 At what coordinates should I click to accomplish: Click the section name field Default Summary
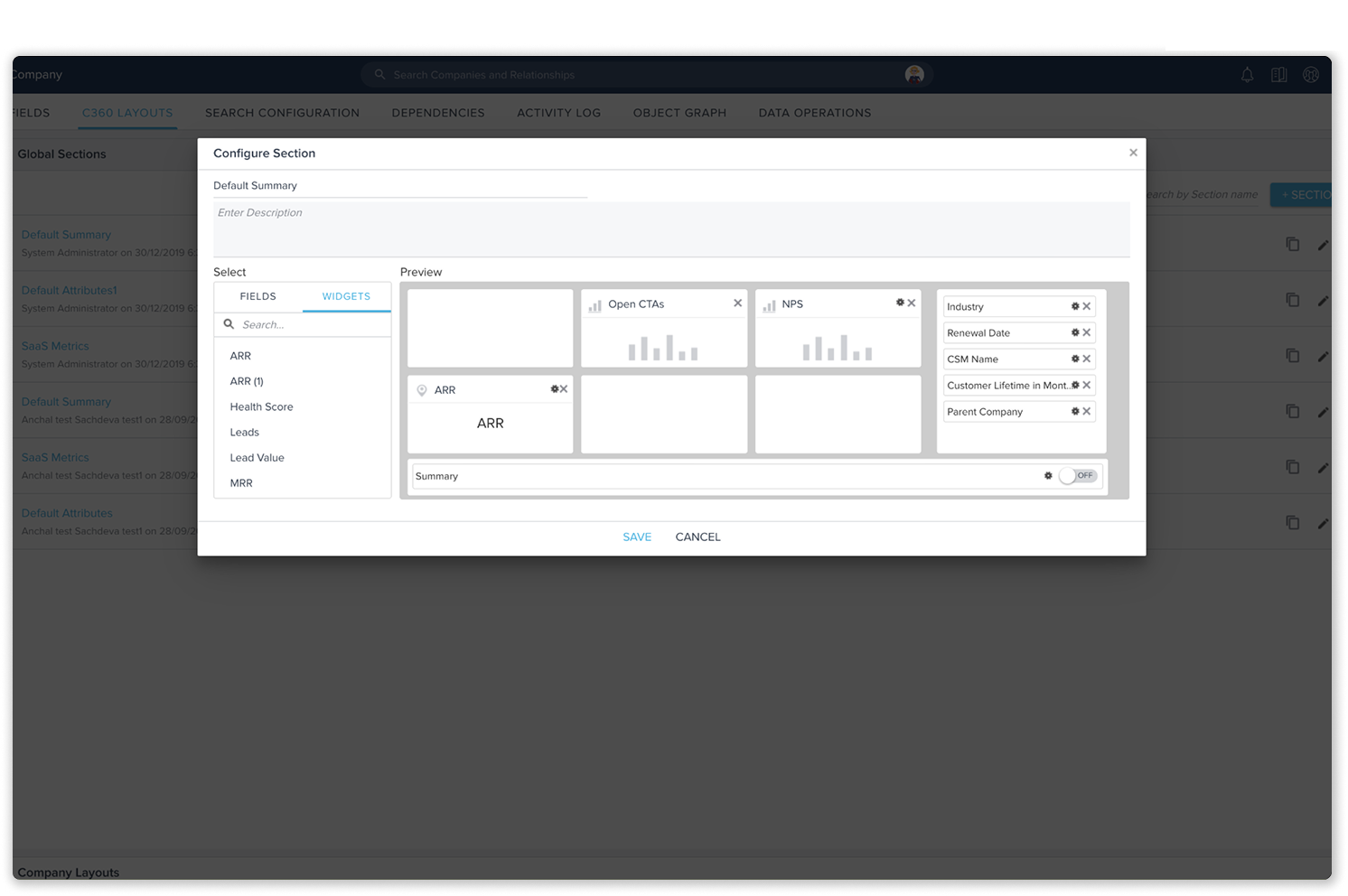pyautogui.click(x=400, y=186)
